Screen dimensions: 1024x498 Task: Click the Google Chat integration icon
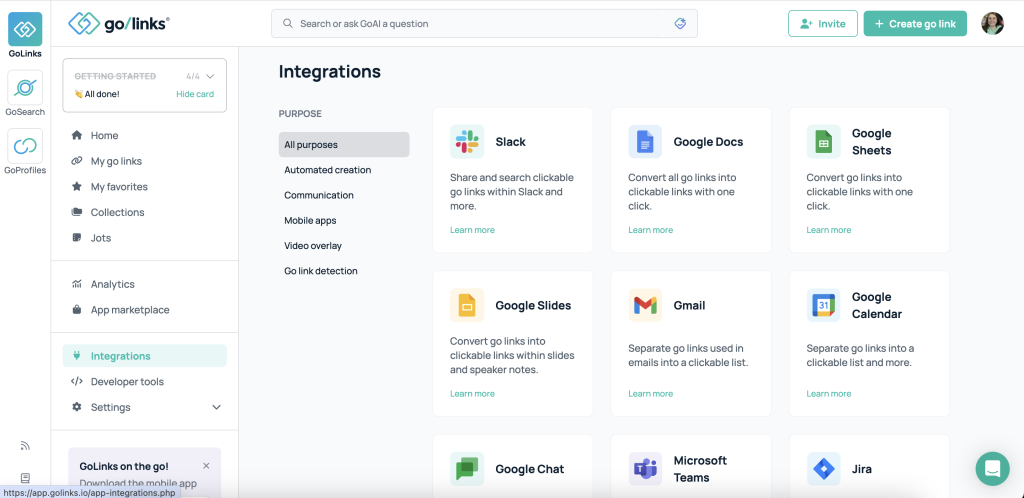[x=467, y=469]
